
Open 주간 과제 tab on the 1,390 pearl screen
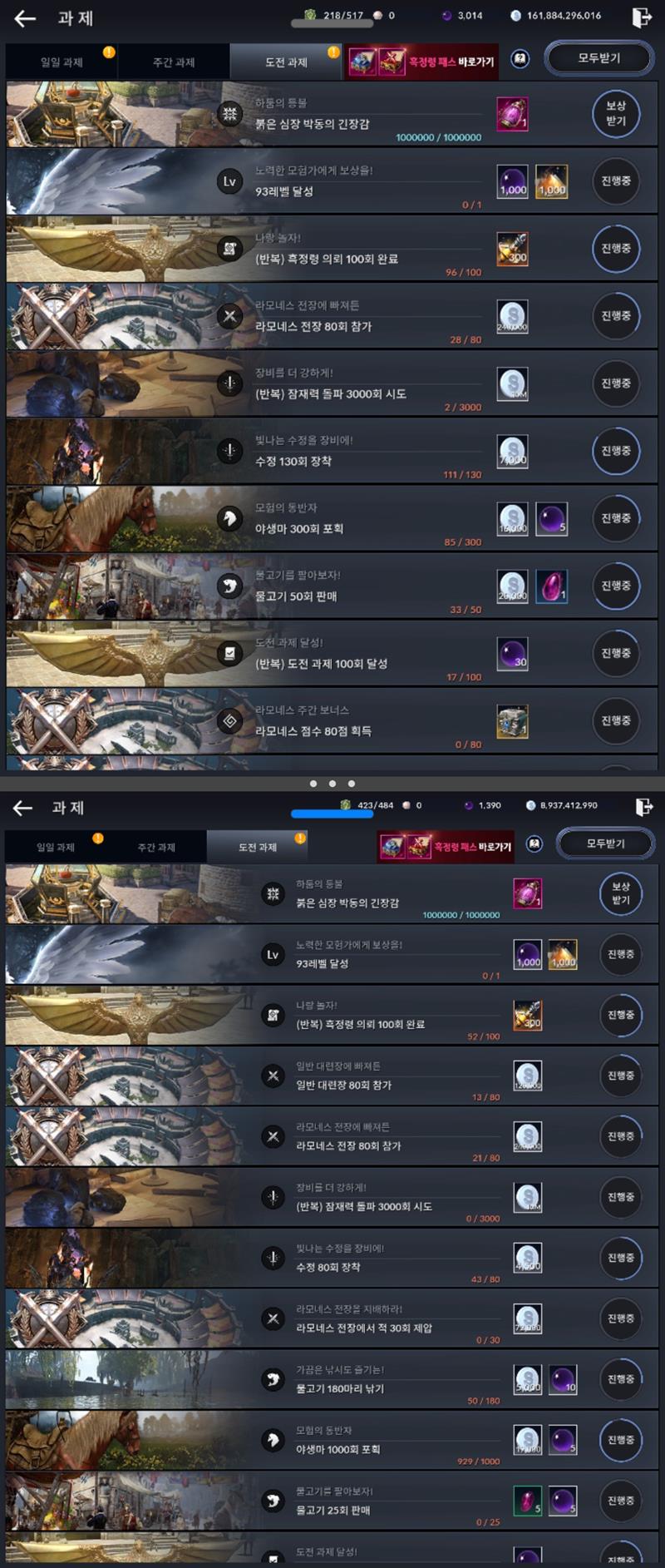point(156,847)
